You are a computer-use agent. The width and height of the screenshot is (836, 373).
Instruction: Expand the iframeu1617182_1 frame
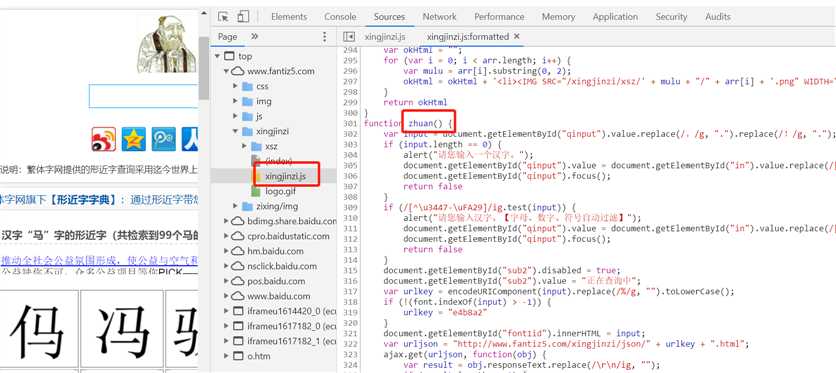pos(226,340)
